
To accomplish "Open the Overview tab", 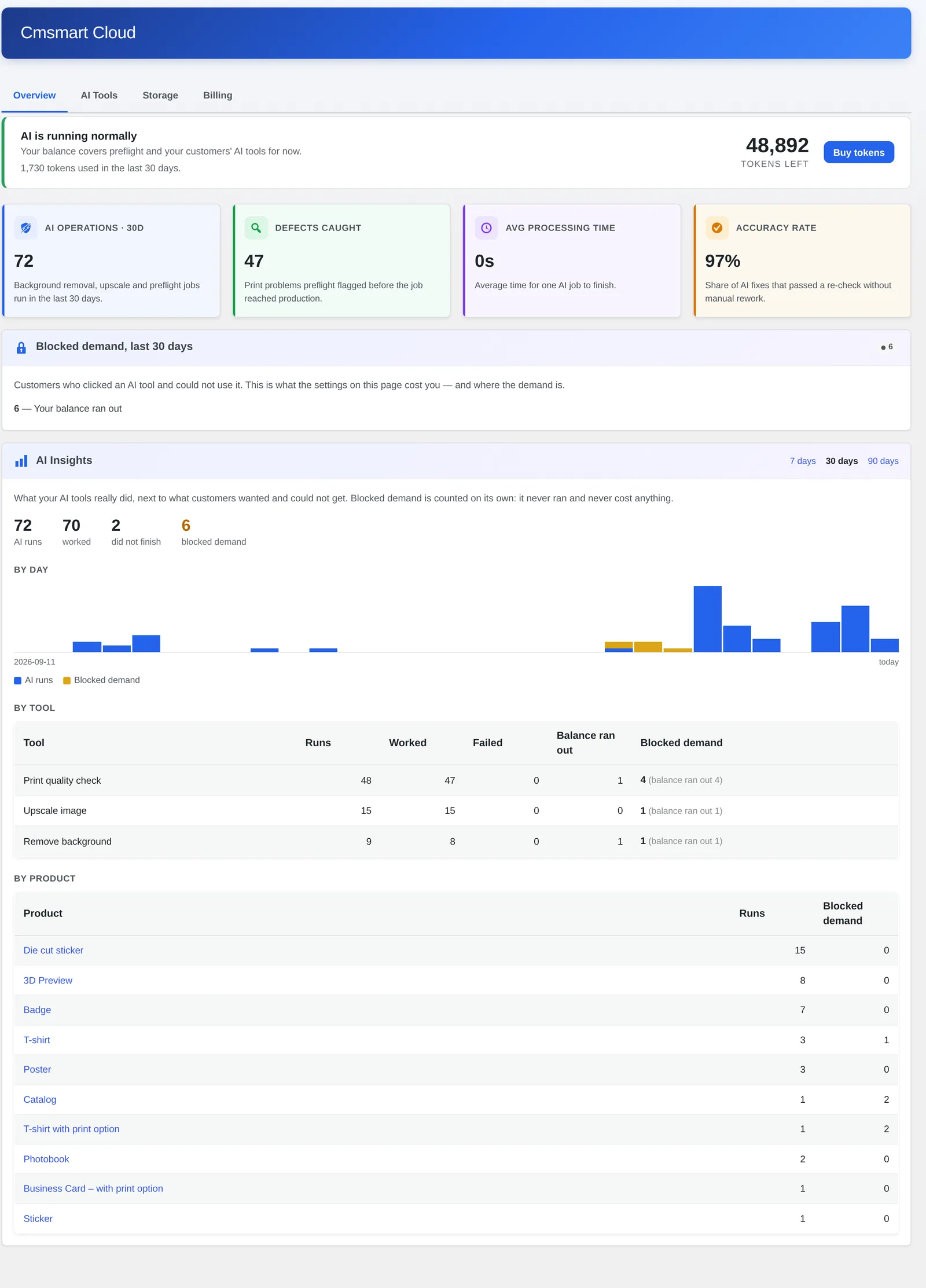I will 35,96.
